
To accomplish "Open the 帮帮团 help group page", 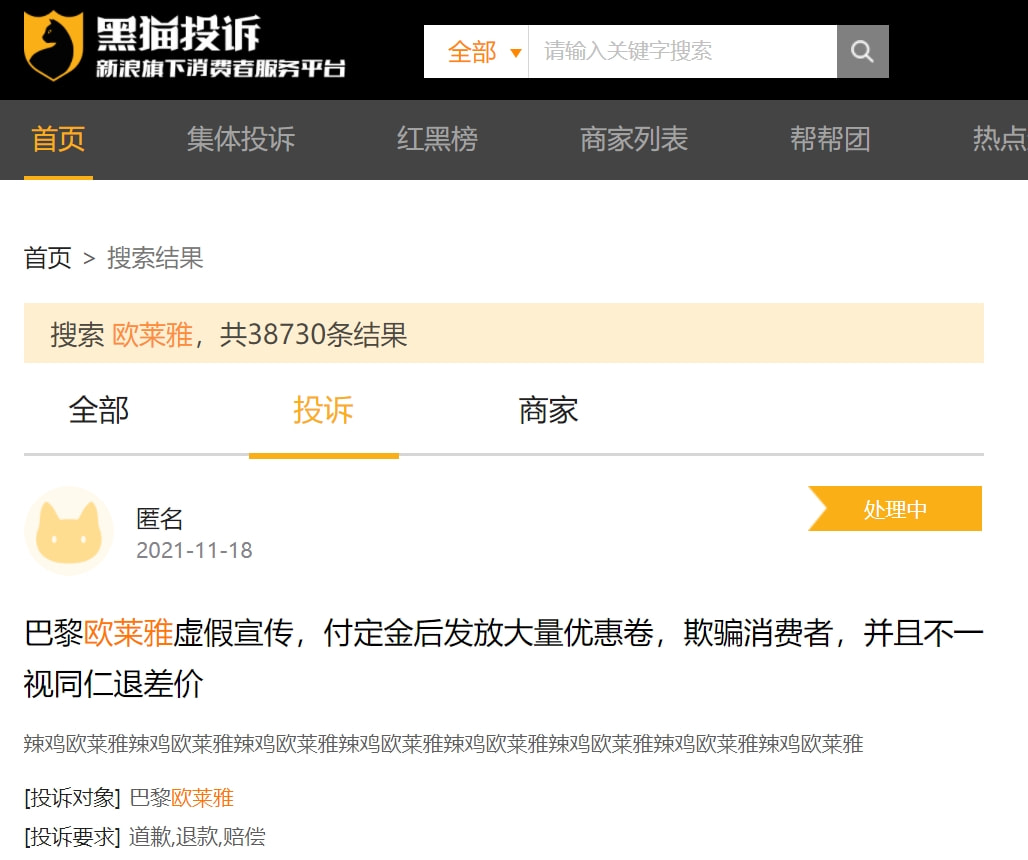I will coord(830,140).
